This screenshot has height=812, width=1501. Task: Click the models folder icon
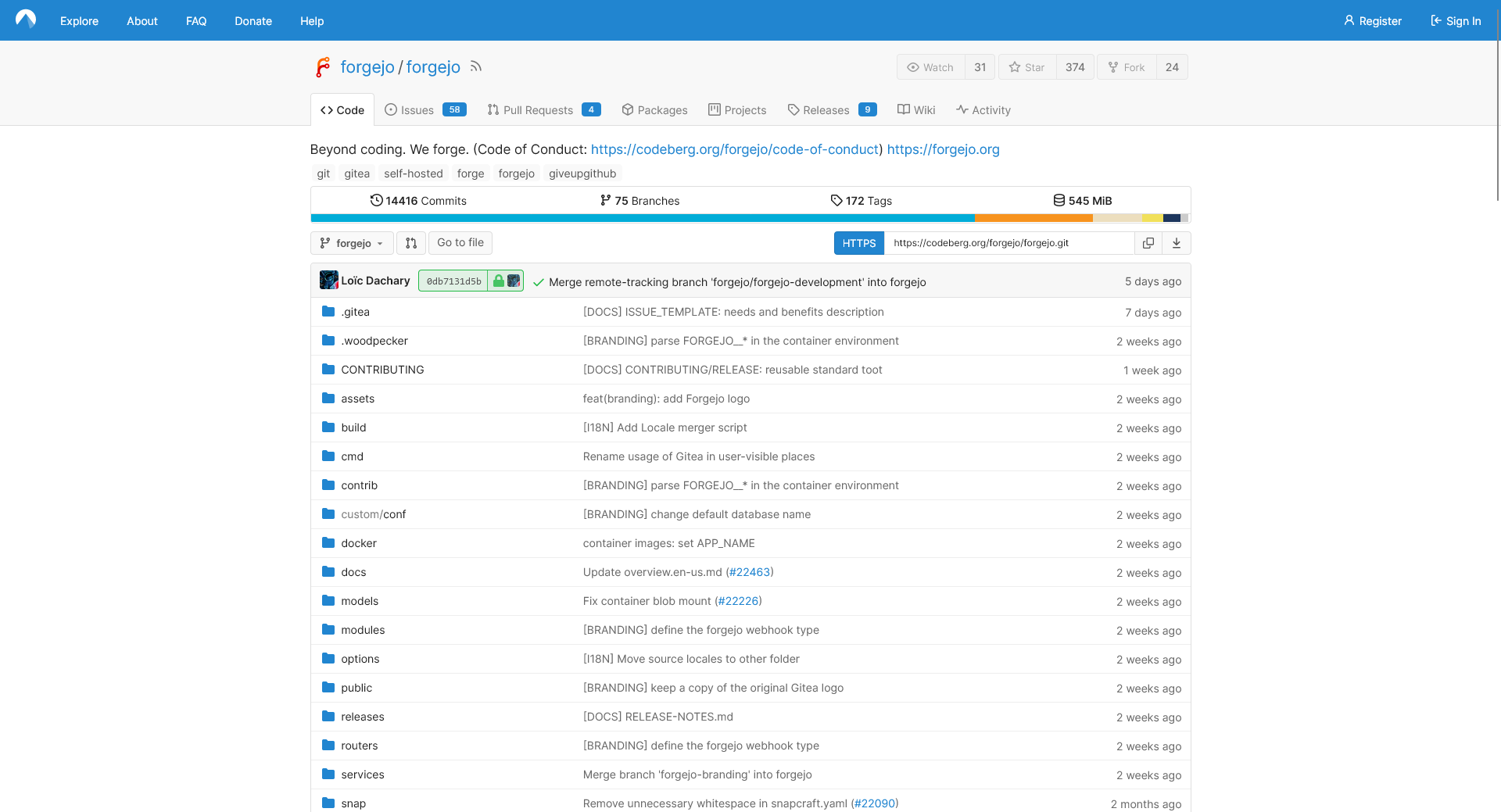[x=328, y=600]
